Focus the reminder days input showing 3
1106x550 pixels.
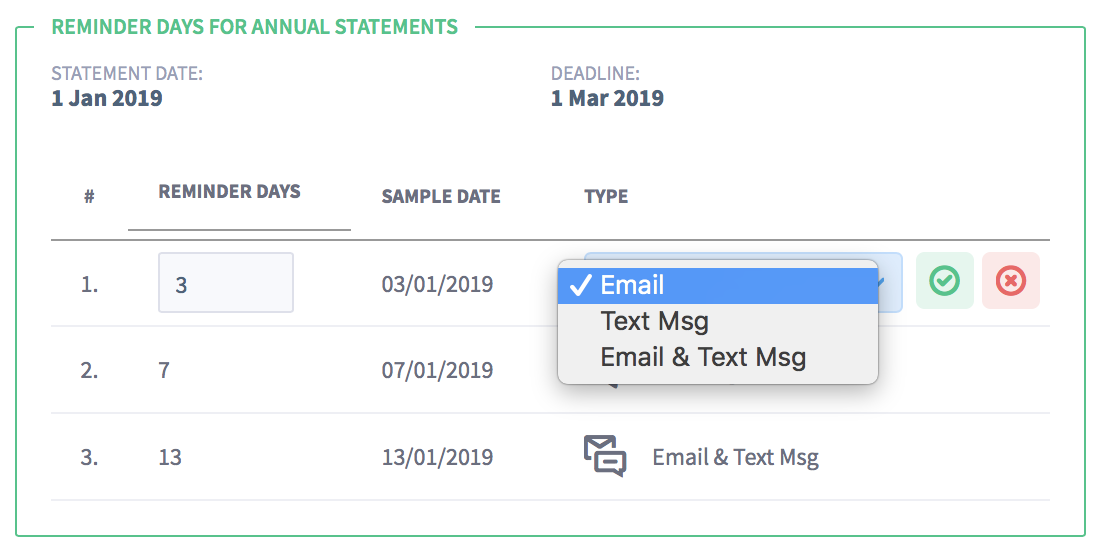click(226, 283)
